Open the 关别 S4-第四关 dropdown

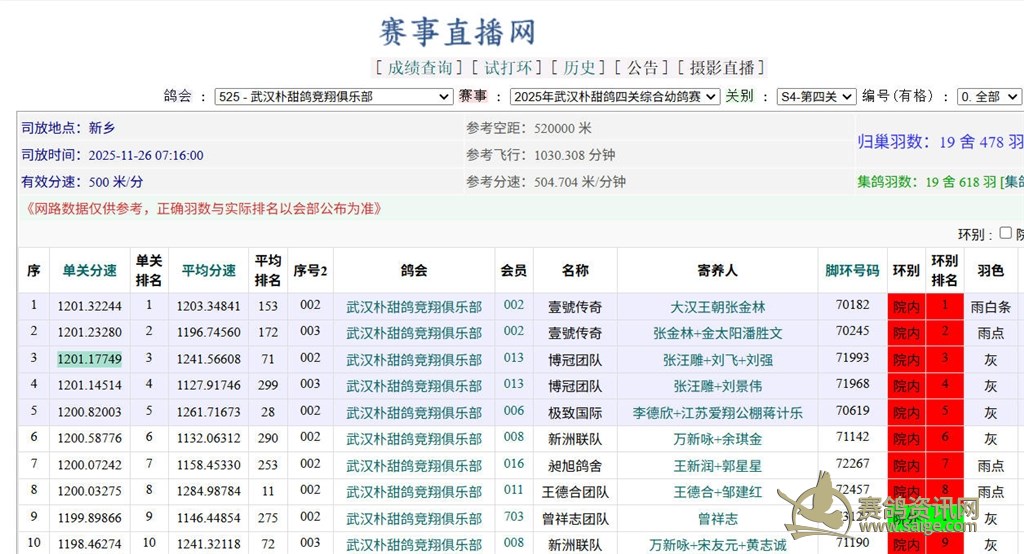pyautogui.click(x=817, y=97)
